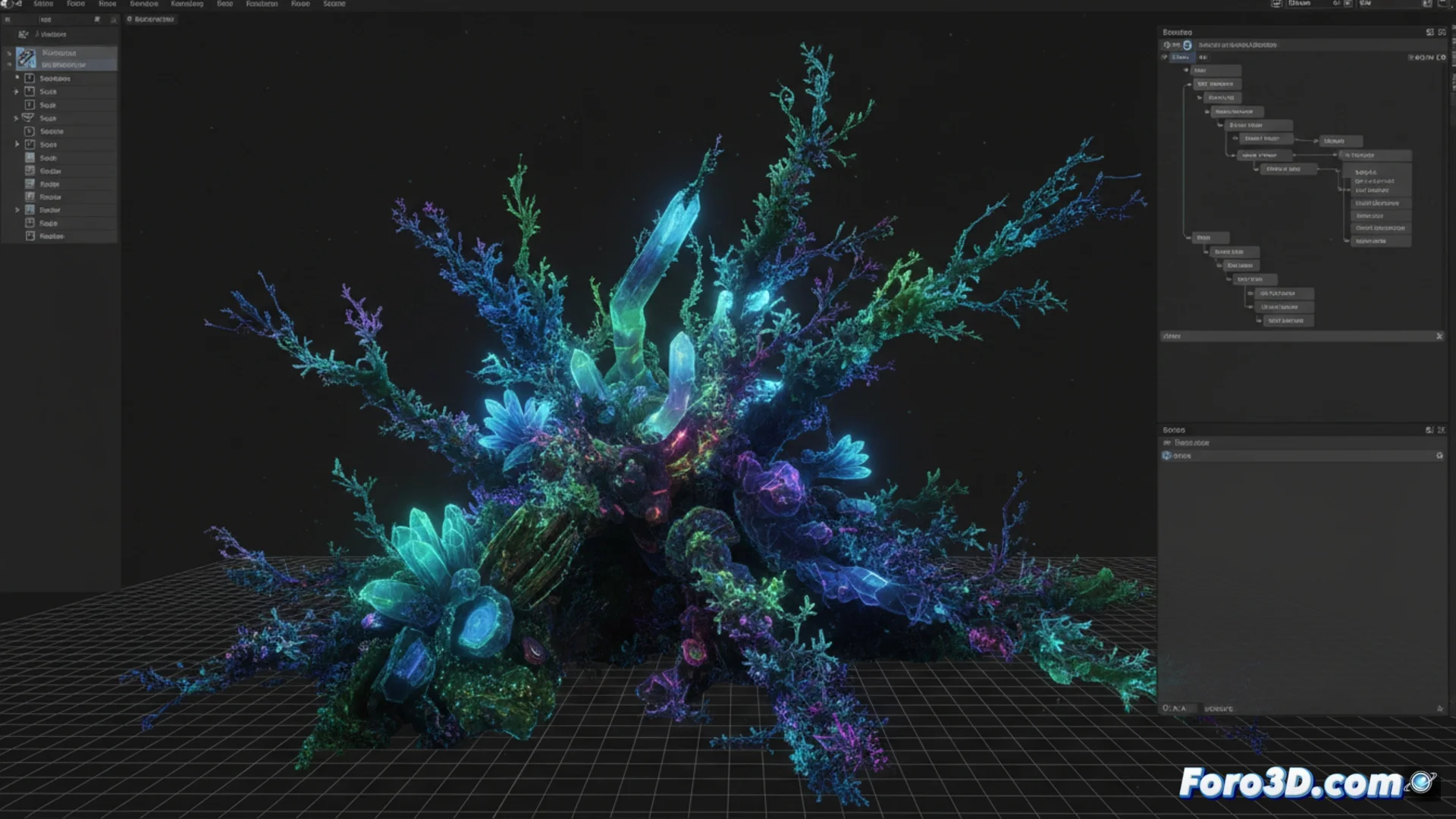Click the node-tree icon in the right panel header
1456x819 pixels.
[1187, 45]
